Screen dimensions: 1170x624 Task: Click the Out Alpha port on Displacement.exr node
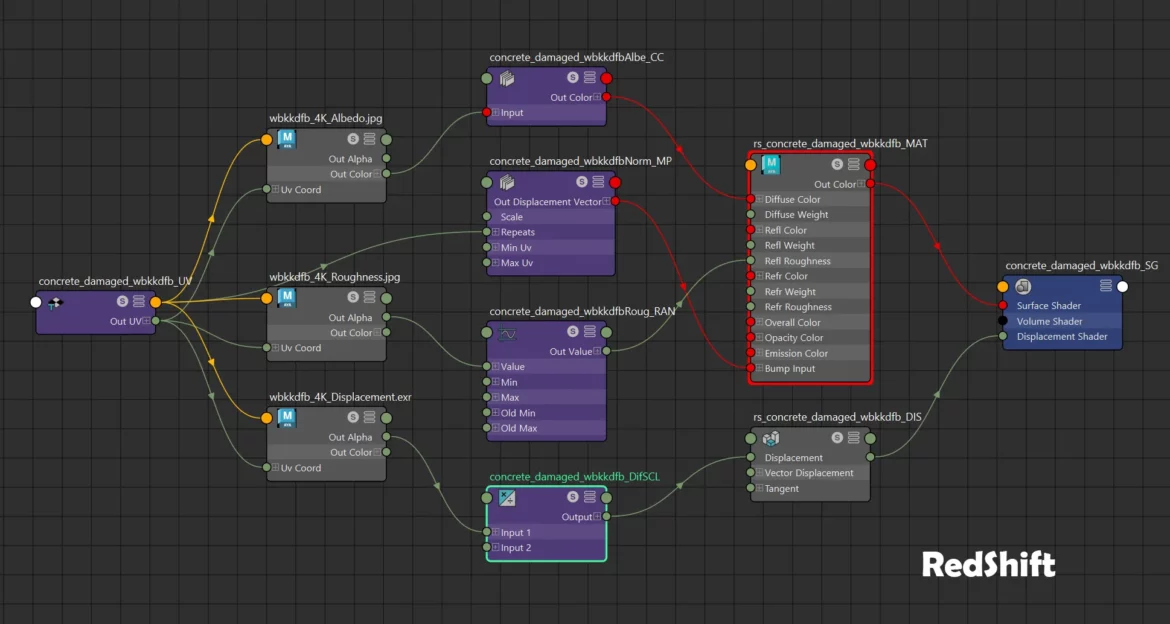(386, 437)
